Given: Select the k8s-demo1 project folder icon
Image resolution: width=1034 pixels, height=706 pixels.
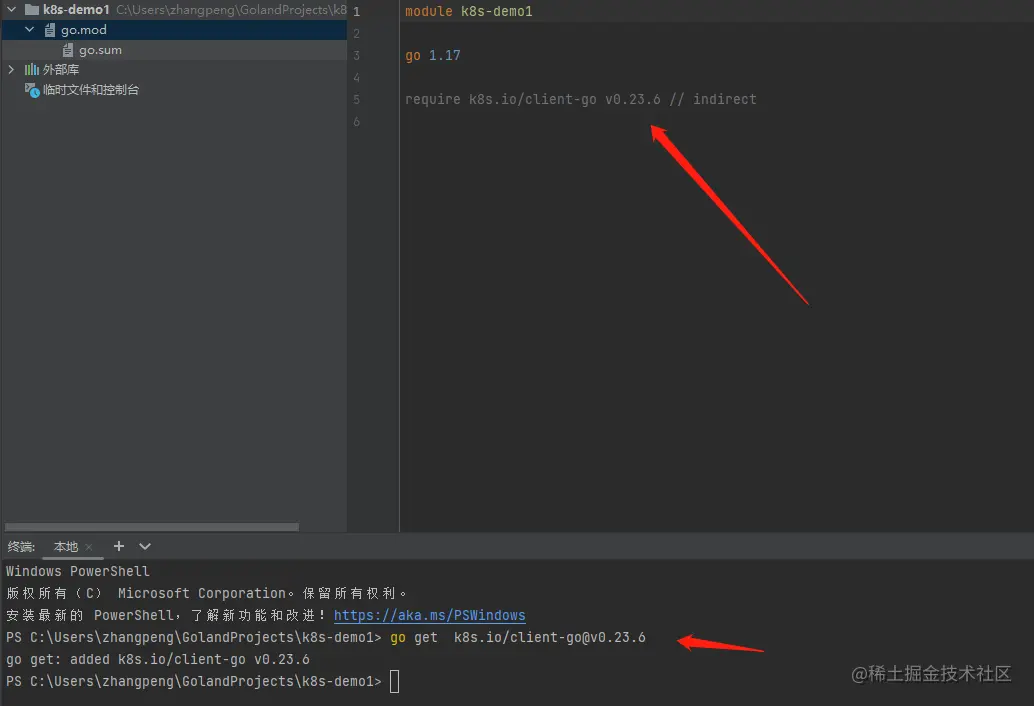Looking at the screenshot, I should pyautogui.click(x=32, y=9).
